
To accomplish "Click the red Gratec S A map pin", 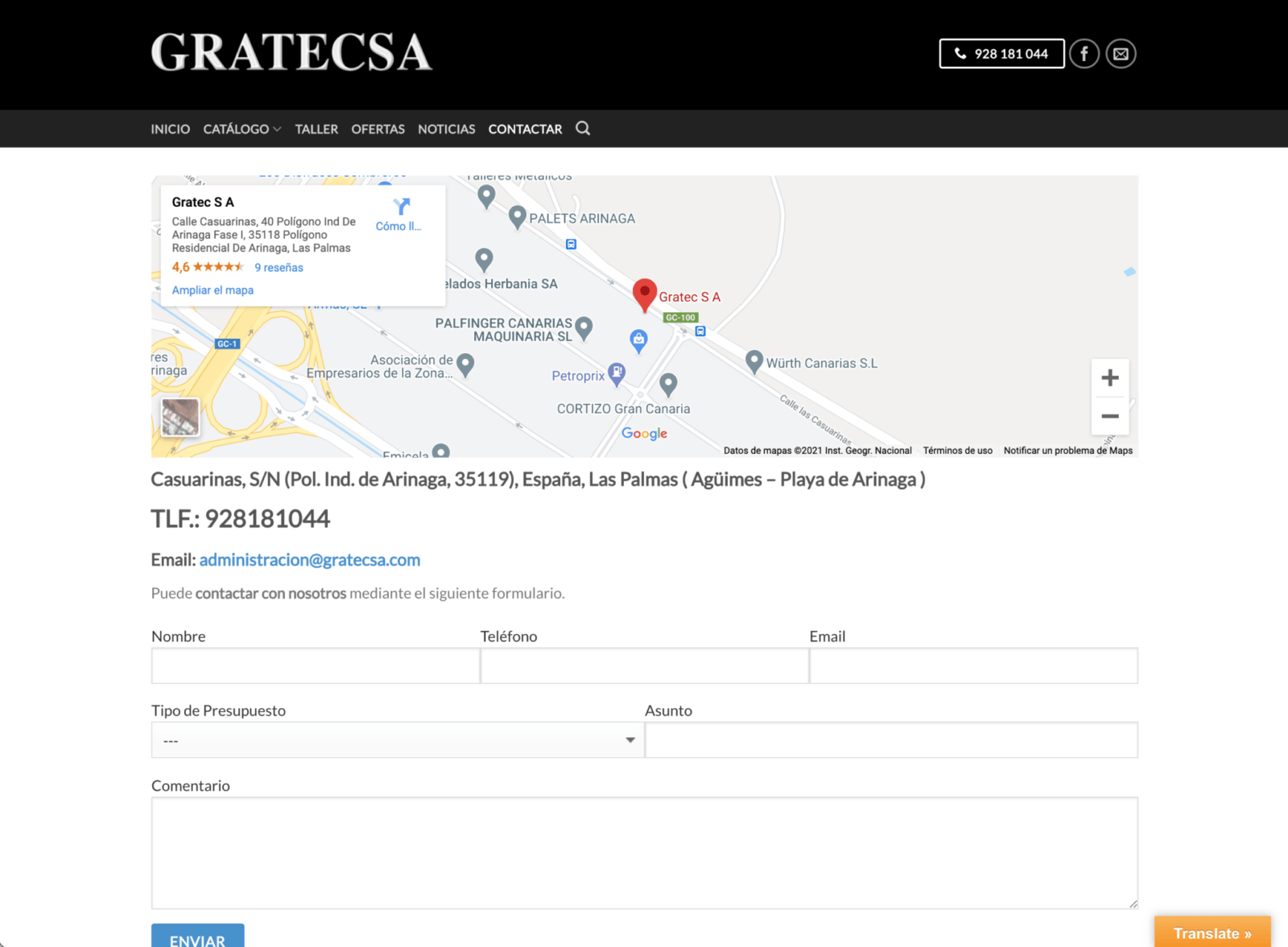I will coord(644,294).
